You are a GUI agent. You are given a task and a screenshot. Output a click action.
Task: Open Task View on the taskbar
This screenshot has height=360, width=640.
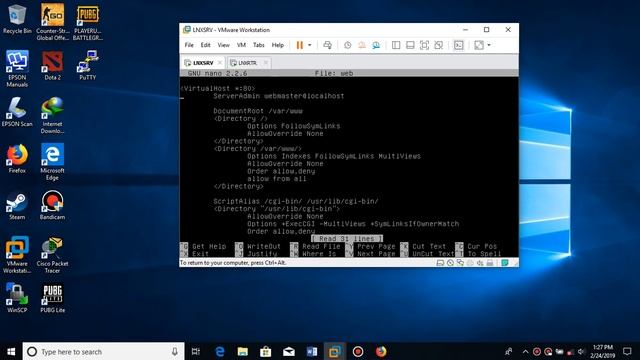click(196, 351)
